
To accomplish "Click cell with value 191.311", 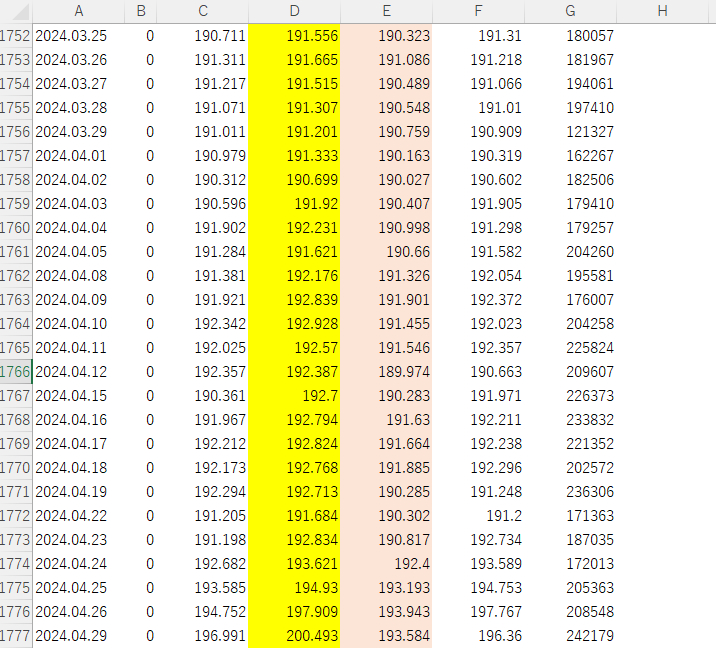I will [203, 60].
